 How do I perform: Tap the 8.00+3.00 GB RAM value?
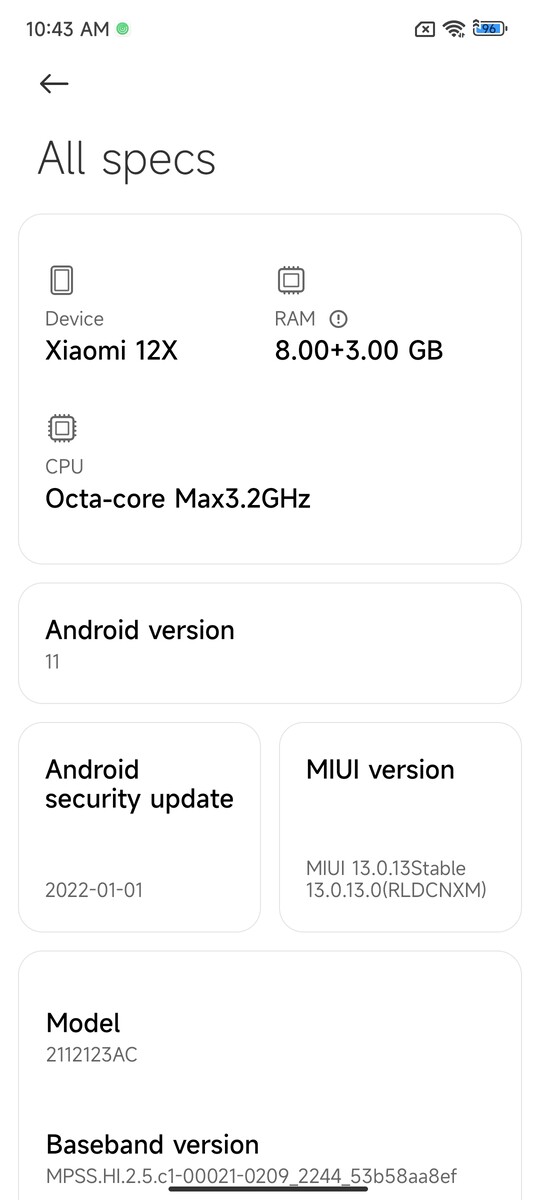(x=359, y=350)
